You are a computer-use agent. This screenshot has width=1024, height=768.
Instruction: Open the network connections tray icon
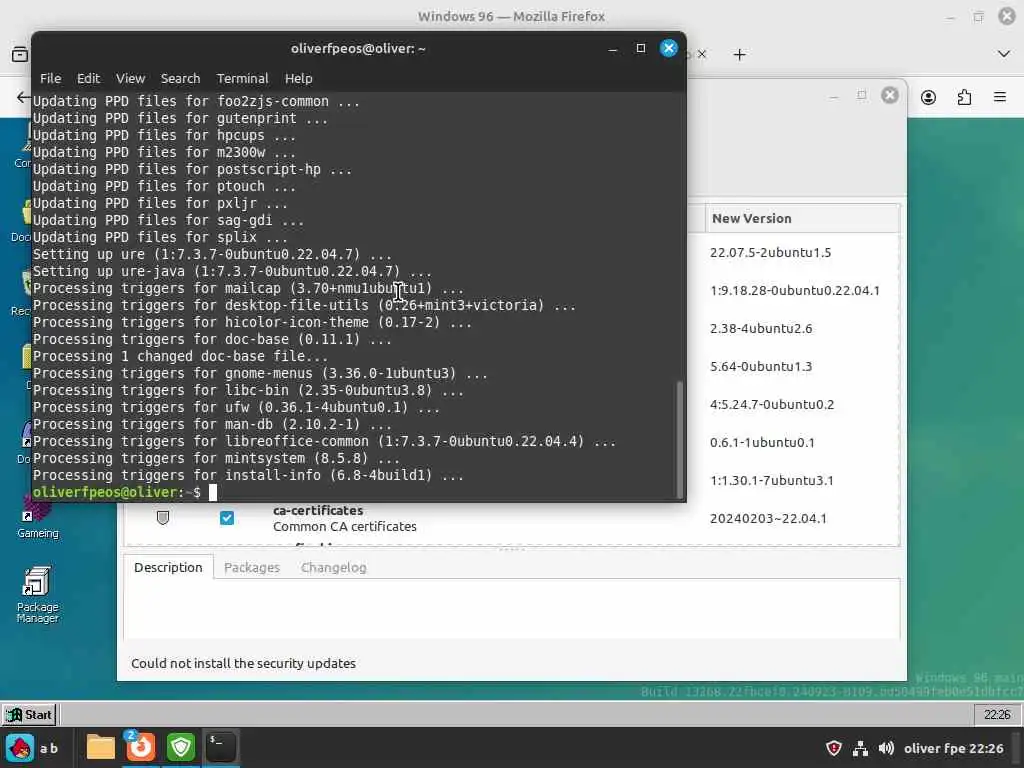point(861,748)
